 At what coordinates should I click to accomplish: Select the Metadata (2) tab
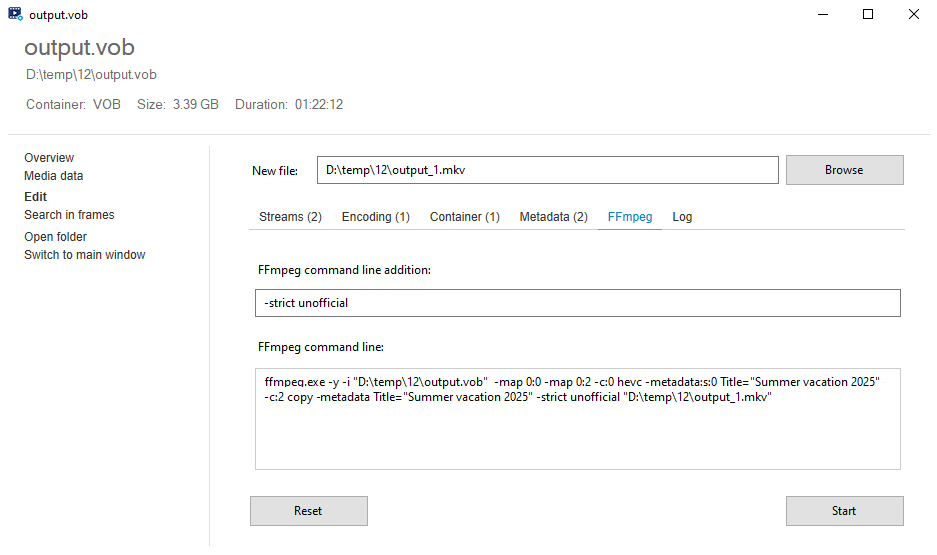[x=553, y=217]
